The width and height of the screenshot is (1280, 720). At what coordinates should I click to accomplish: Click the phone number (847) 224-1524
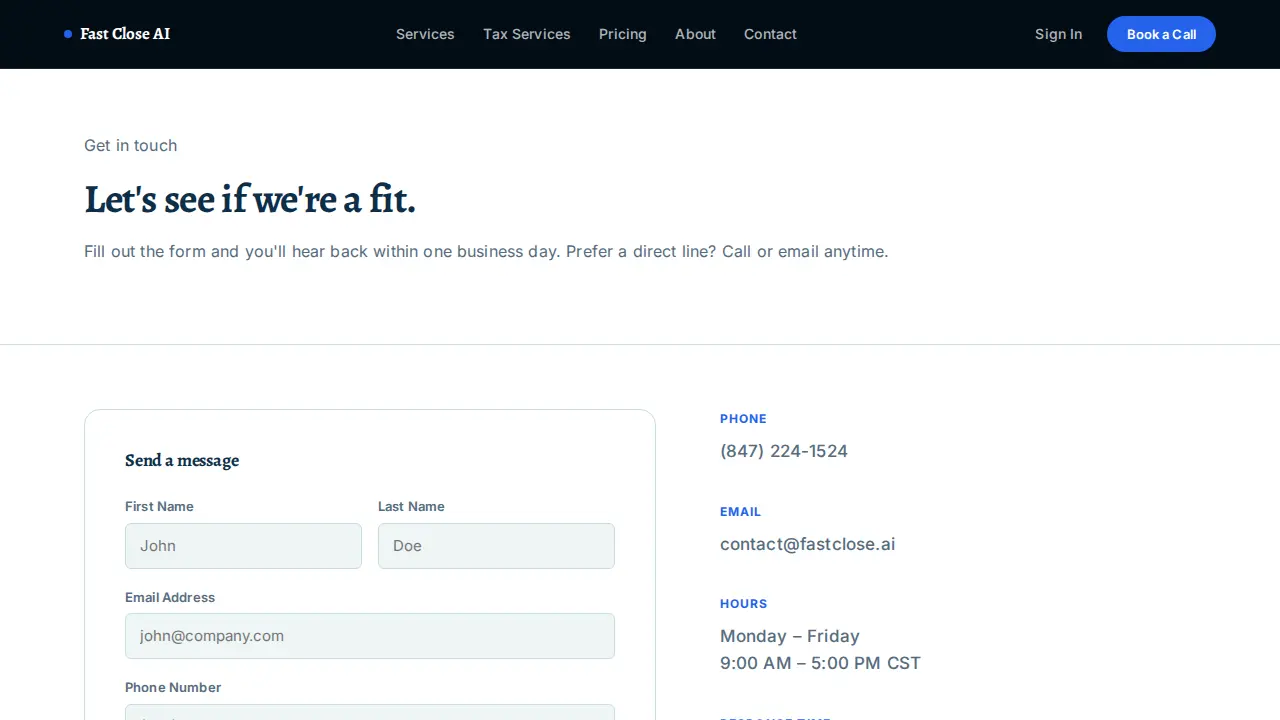pyautogui.click(x=784, y=451)
